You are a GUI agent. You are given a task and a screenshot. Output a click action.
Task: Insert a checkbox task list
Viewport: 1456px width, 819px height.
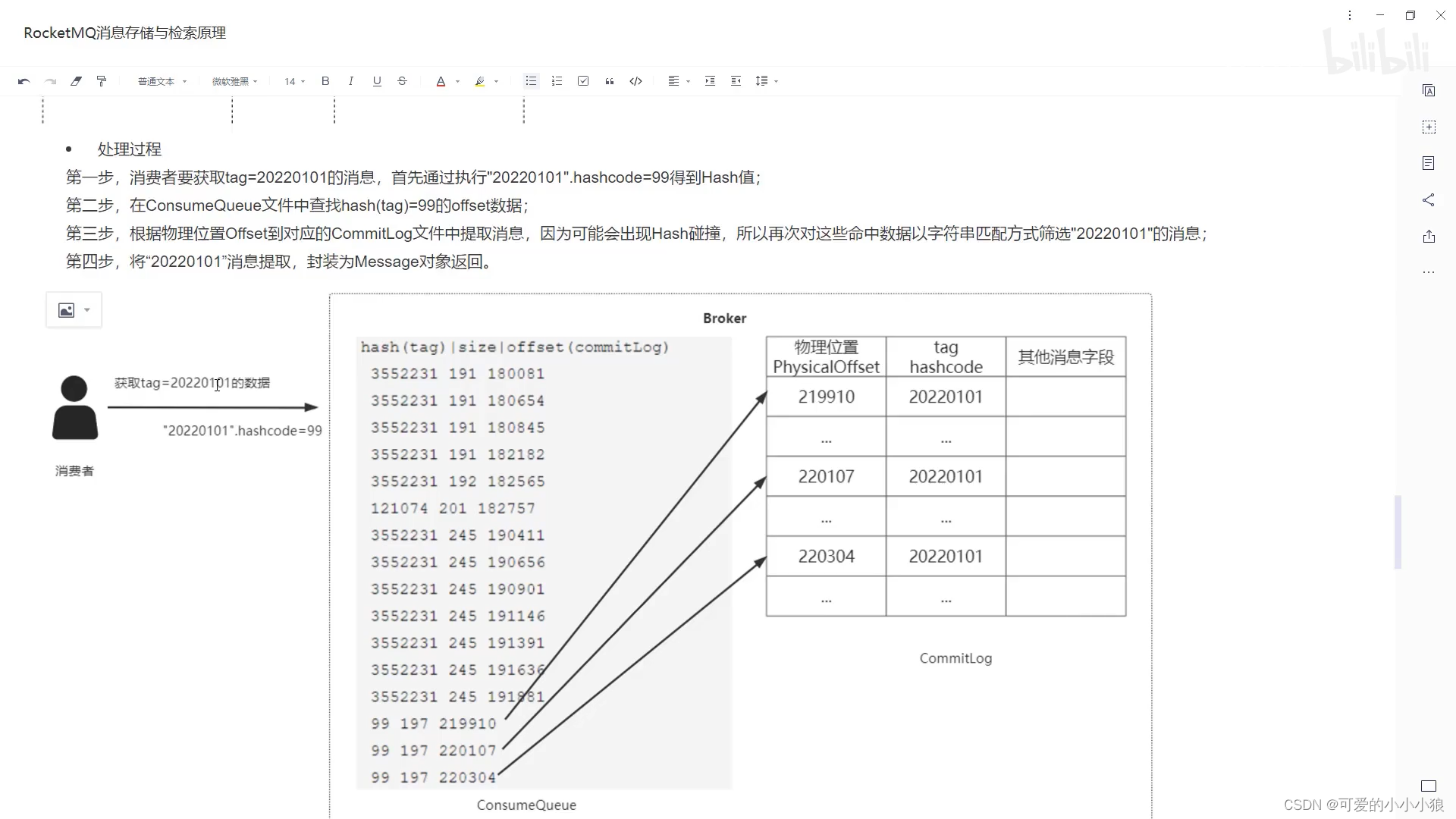583,81
